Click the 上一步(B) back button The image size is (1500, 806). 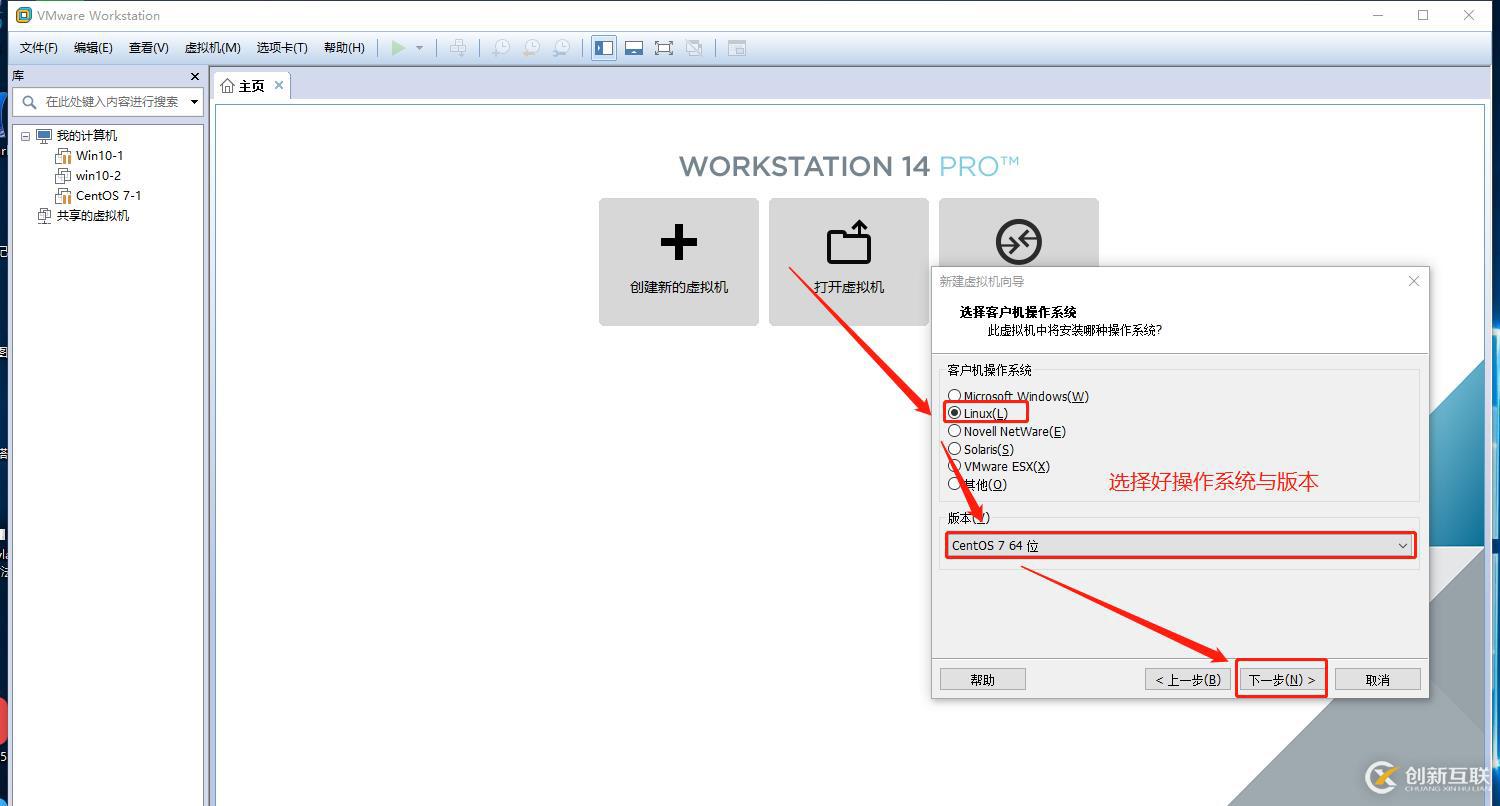coord(1188,680)
